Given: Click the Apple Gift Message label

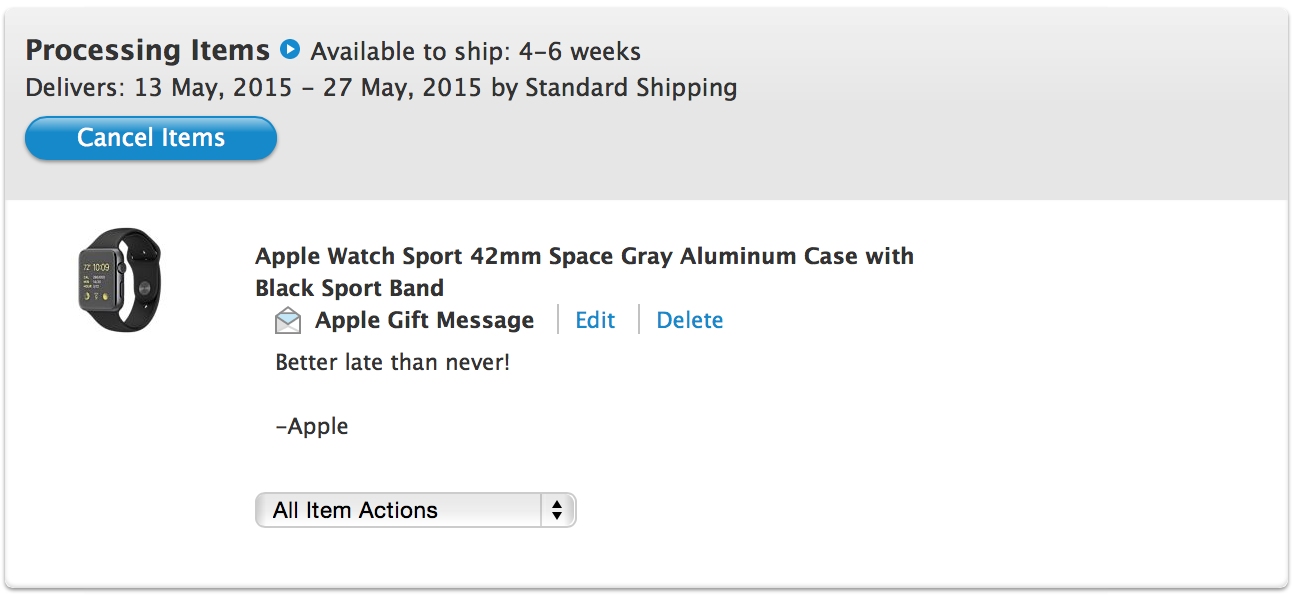Looking at the screenshot, I should click(x=424, y=320).
